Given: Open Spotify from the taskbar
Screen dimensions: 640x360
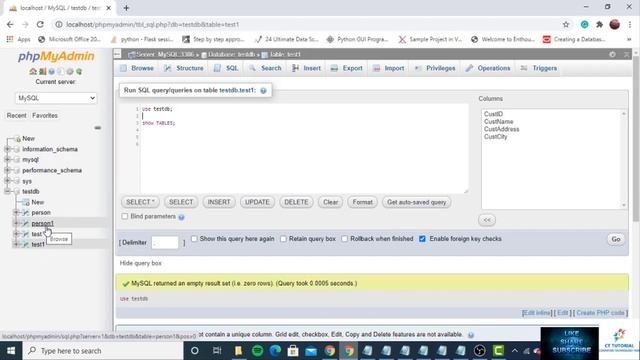Looking at the screenshot, I should tap(257, 351).
